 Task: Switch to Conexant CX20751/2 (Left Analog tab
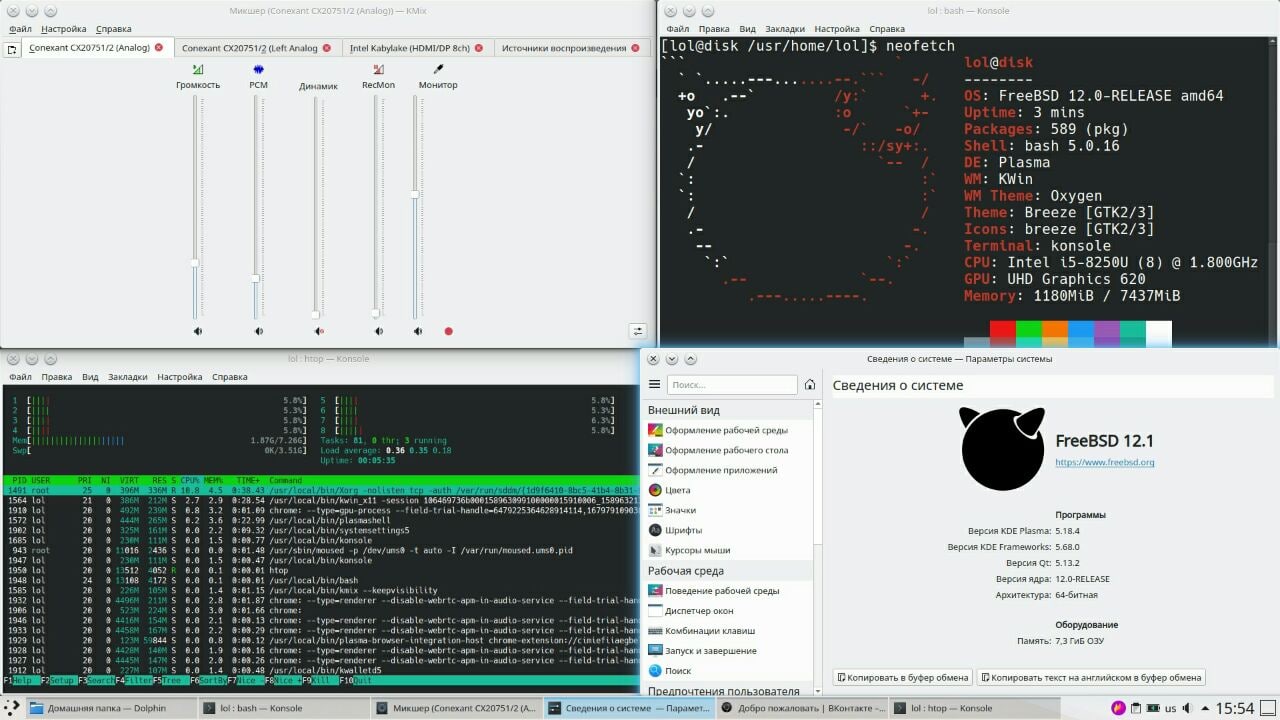[256, 48]
